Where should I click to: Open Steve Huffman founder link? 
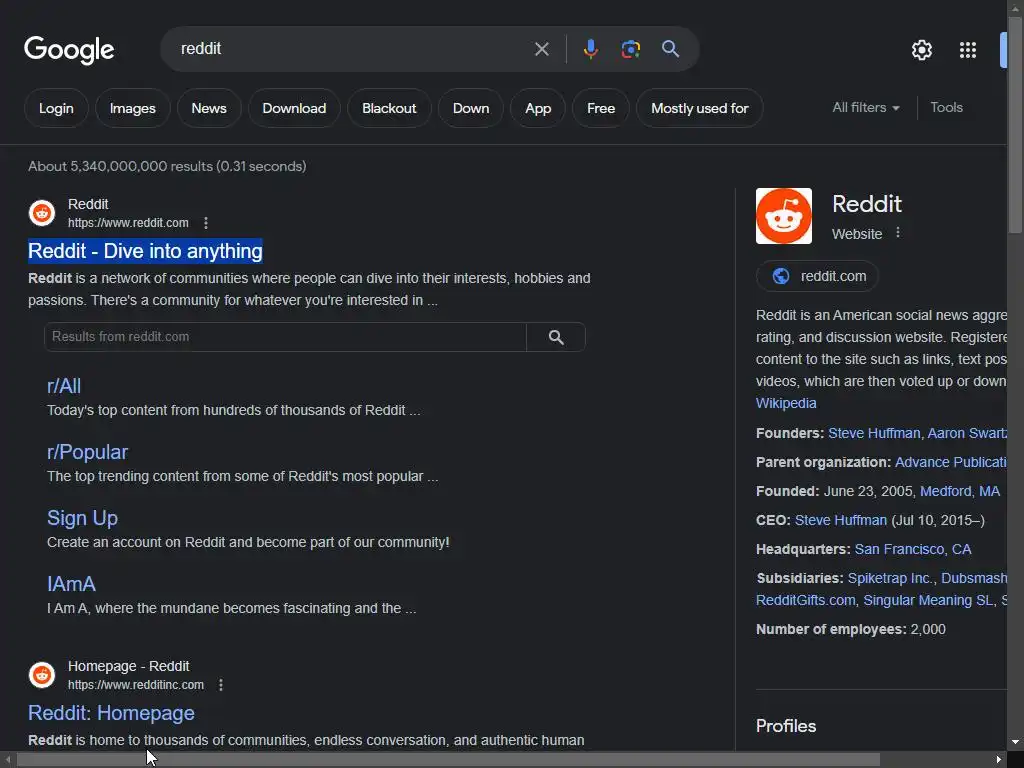pos(874,433)
